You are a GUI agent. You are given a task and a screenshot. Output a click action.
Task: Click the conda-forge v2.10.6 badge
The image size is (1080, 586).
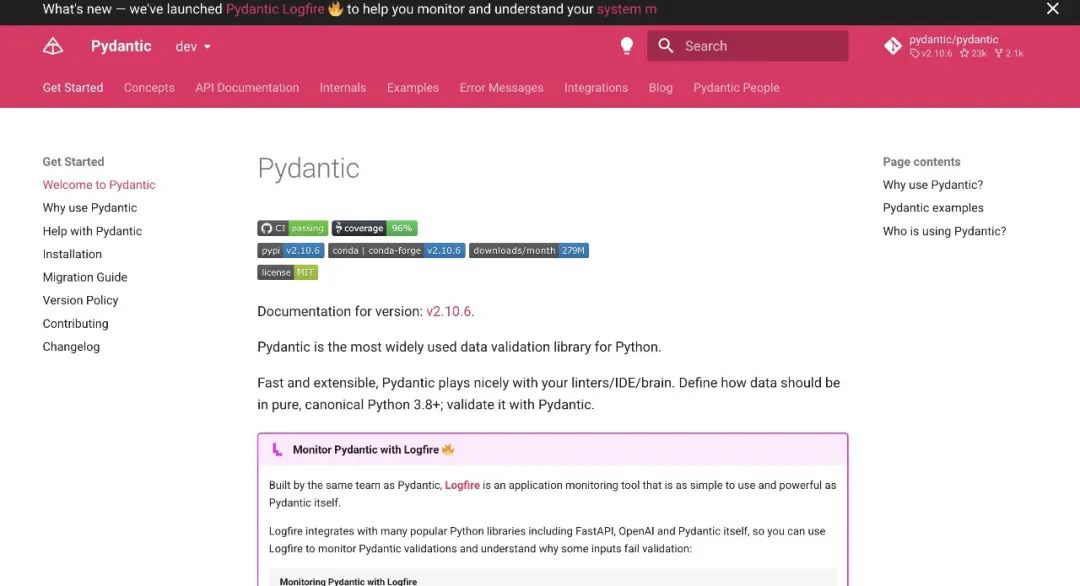click(397, 250)
